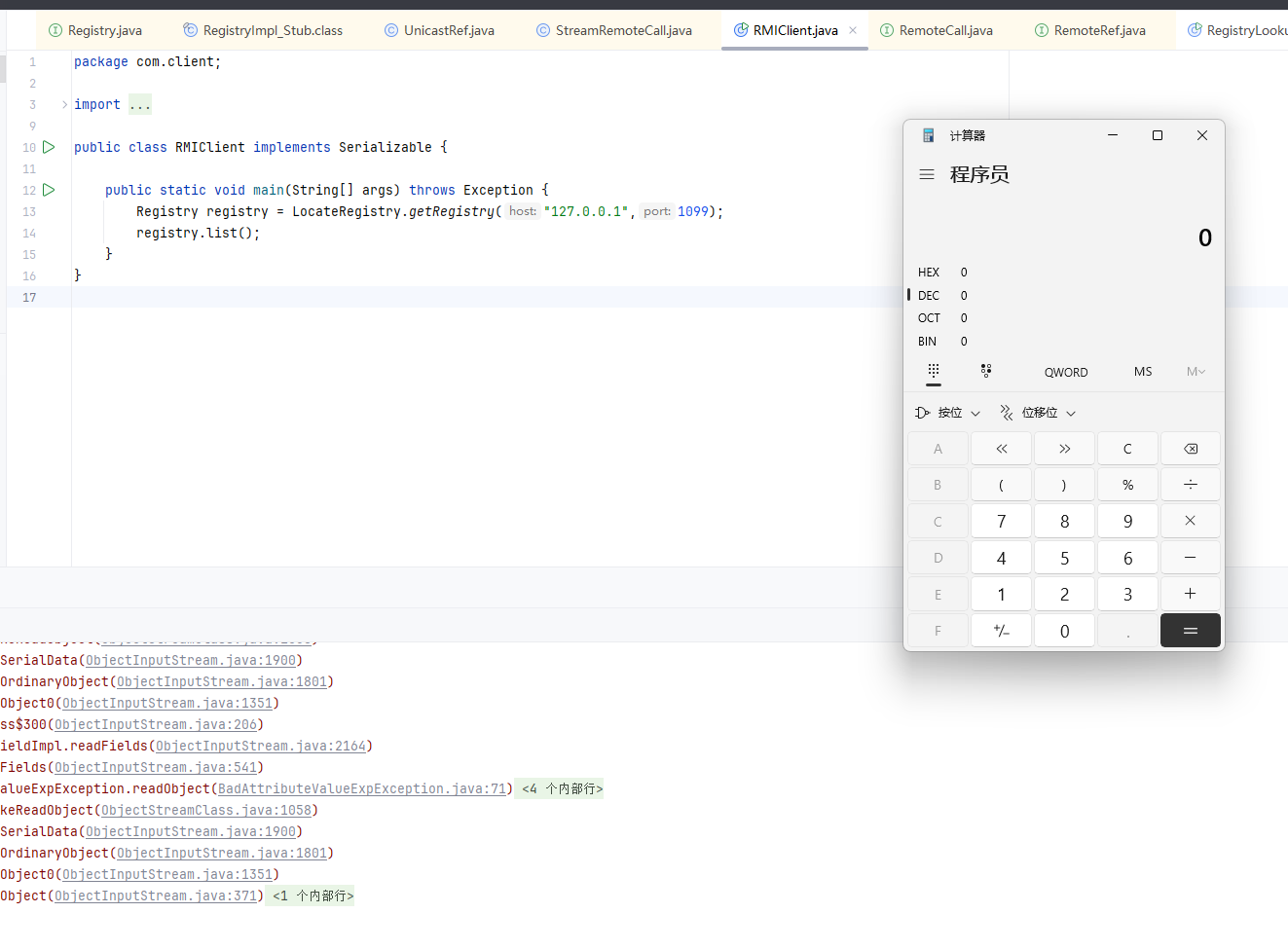Switch to the RegistryLooku… tab at the right end
Screen dimensions: 1288x950
(x=1237, y=30)
